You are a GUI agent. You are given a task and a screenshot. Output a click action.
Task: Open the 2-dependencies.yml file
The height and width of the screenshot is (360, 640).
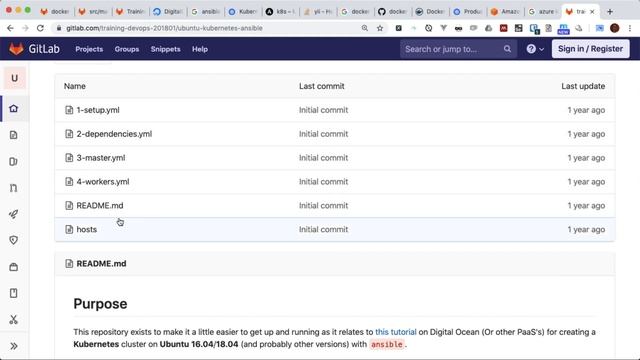tap(114, 134)
